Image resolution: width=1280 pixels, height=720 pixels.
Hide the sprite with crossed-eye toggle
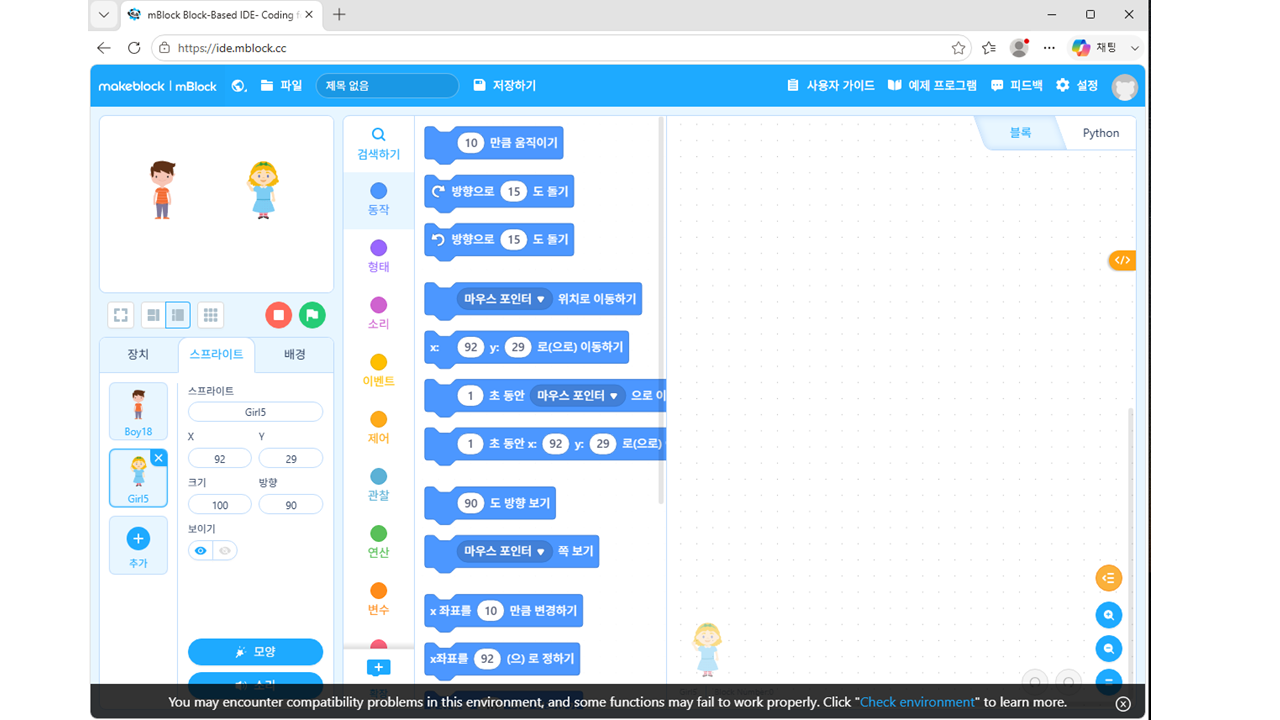225,551
